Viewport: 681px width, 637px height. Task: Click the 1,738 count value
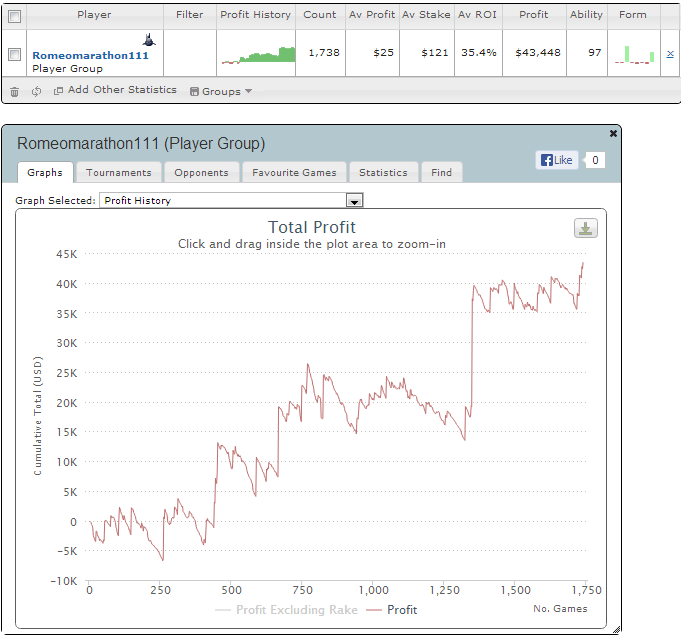[324, 53]
